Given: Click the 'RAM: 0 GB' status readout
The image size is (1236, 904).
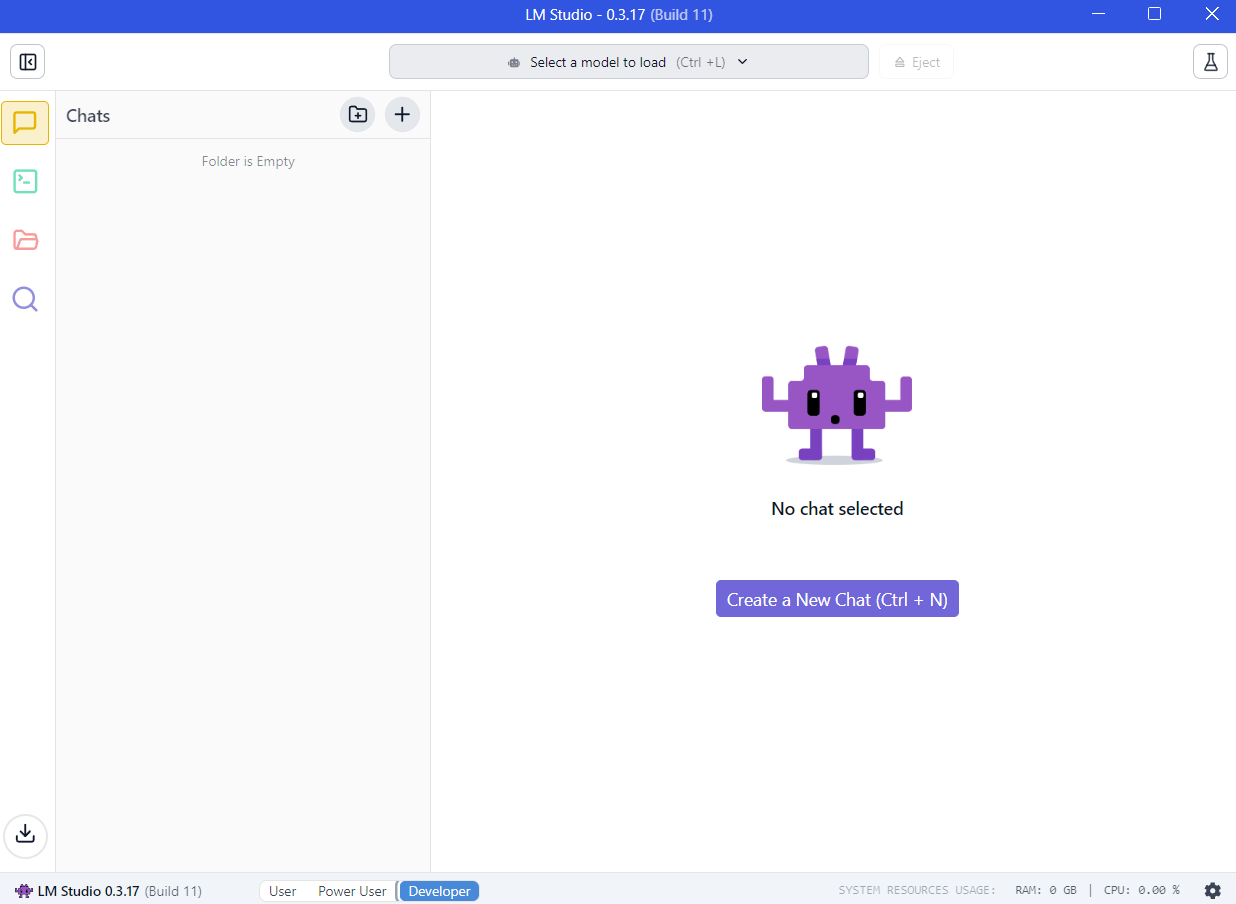Looking at the screenshot, I should 1045,890.
